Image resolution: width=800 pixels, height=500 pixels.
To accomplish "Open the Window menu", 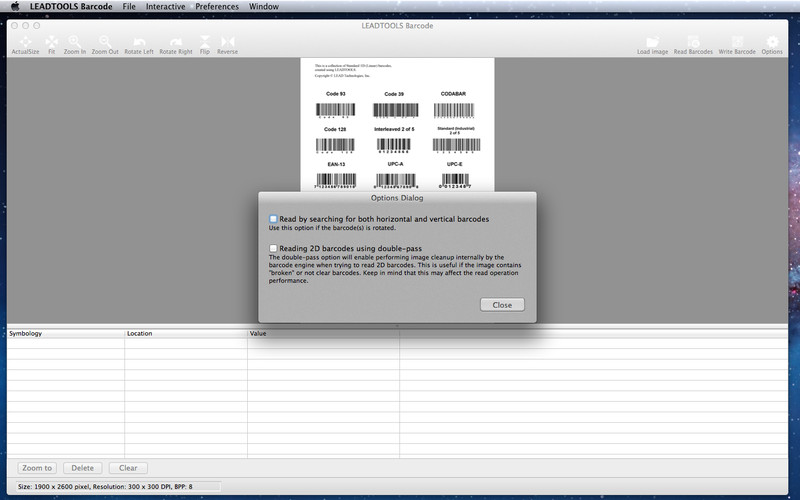I will 264,7.
